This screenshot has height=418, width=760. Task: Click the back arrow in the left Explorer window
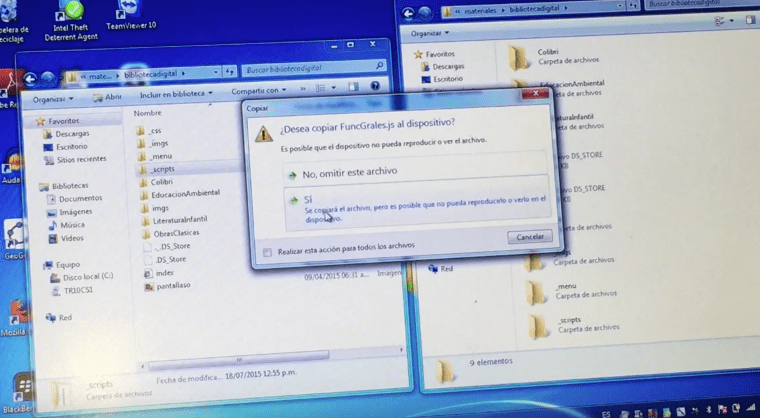click(x=32, y=78)
